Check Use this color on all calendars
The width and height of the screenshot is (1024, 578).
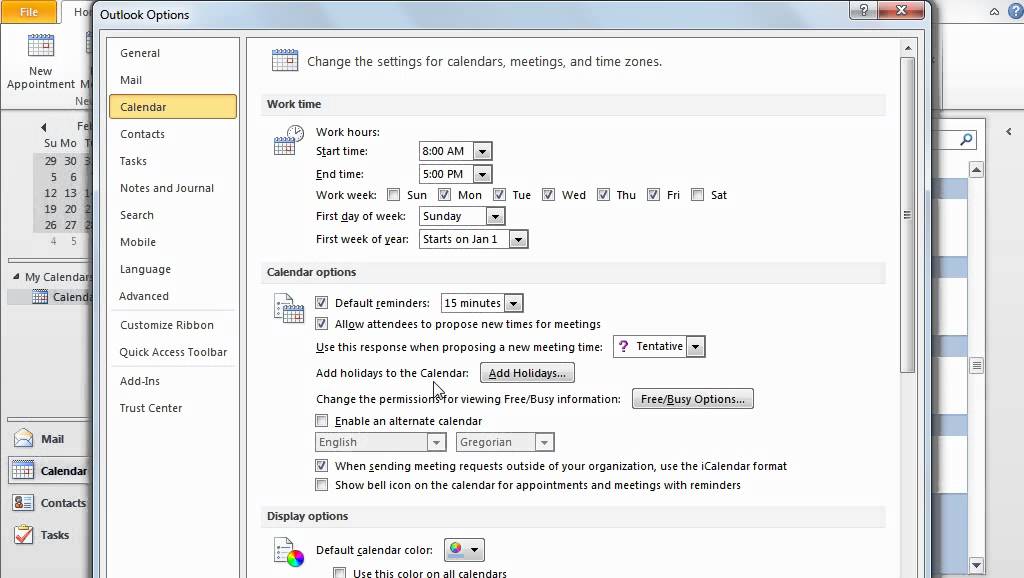coord(340,573)
